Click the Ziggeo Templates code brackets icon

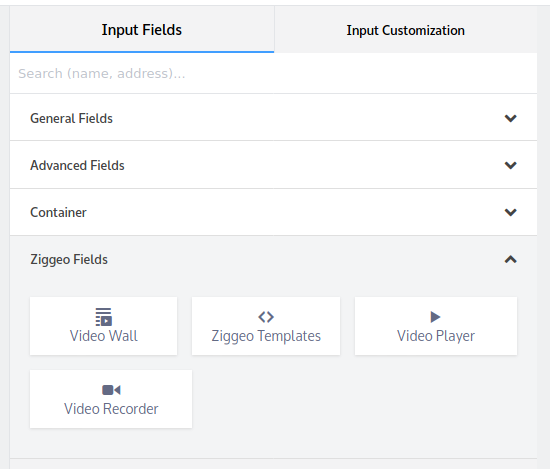tap(266, 317)
